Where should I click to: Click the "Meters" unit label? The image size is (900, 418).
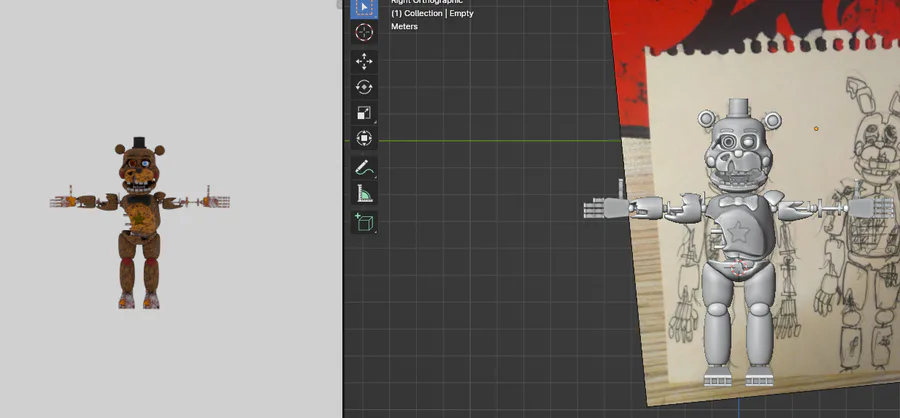pos(404,26)
